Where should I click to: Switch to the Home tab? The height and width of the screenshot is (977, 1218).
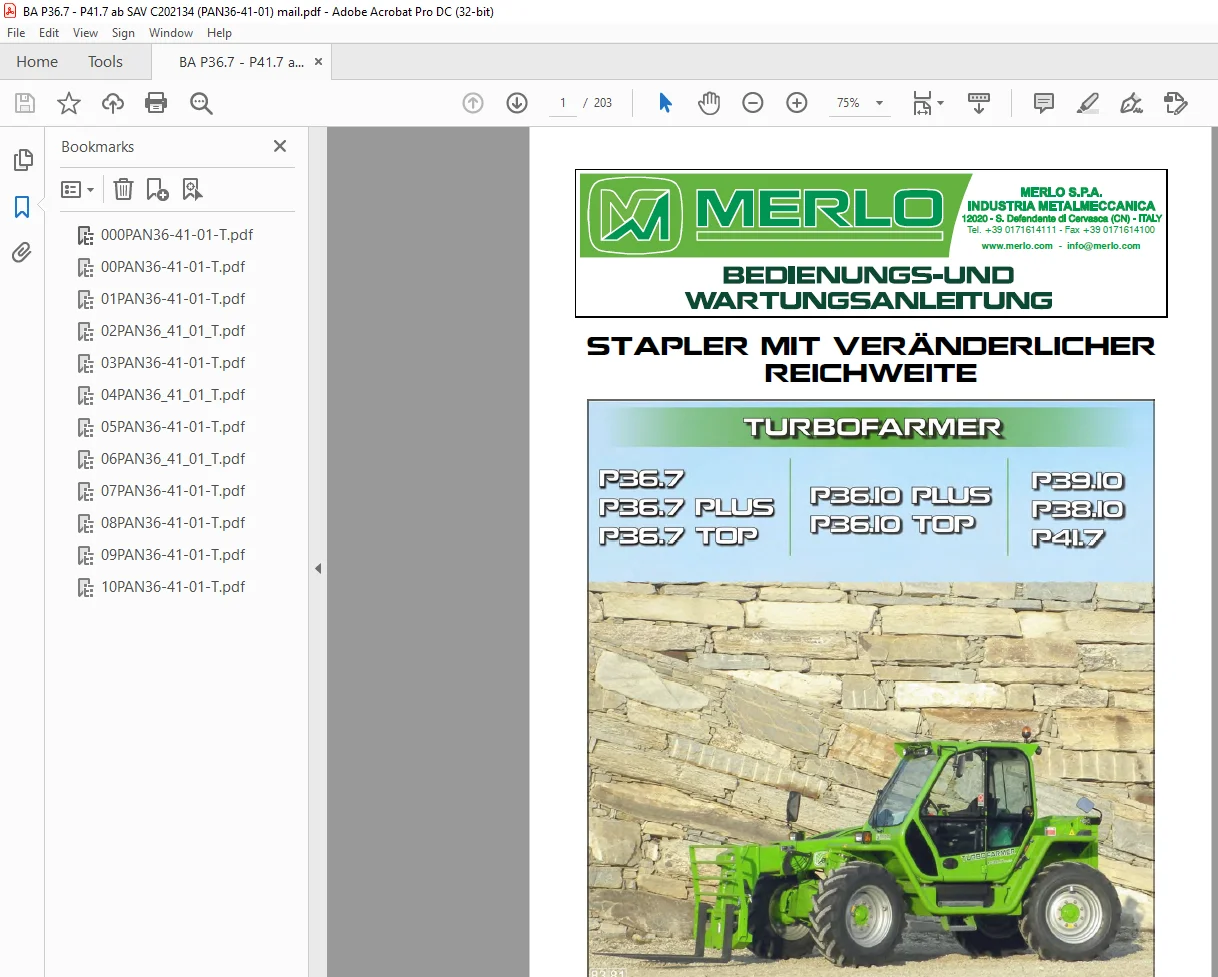point(37,62)
